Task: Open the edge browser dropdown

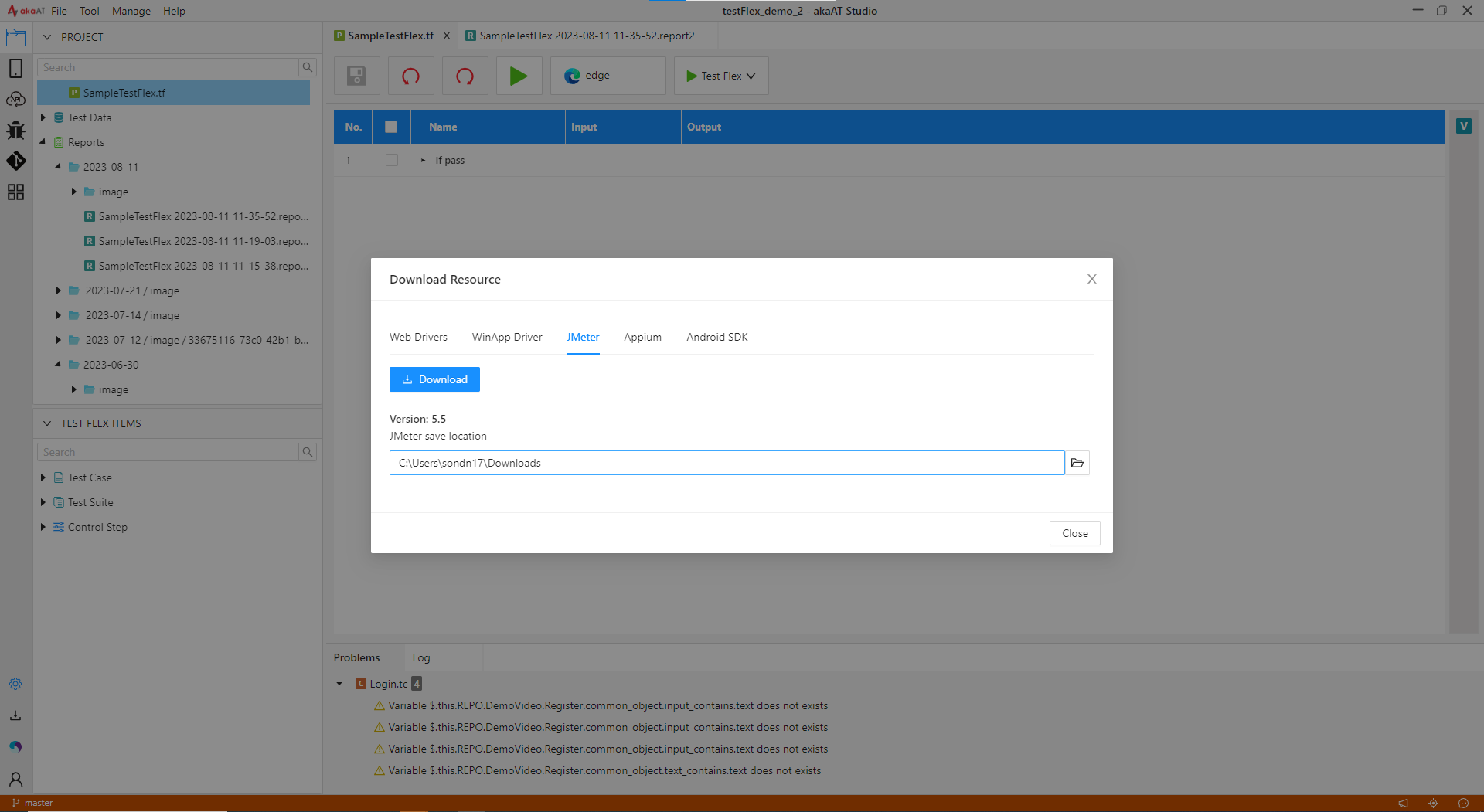Action: (x=608, y=76)
